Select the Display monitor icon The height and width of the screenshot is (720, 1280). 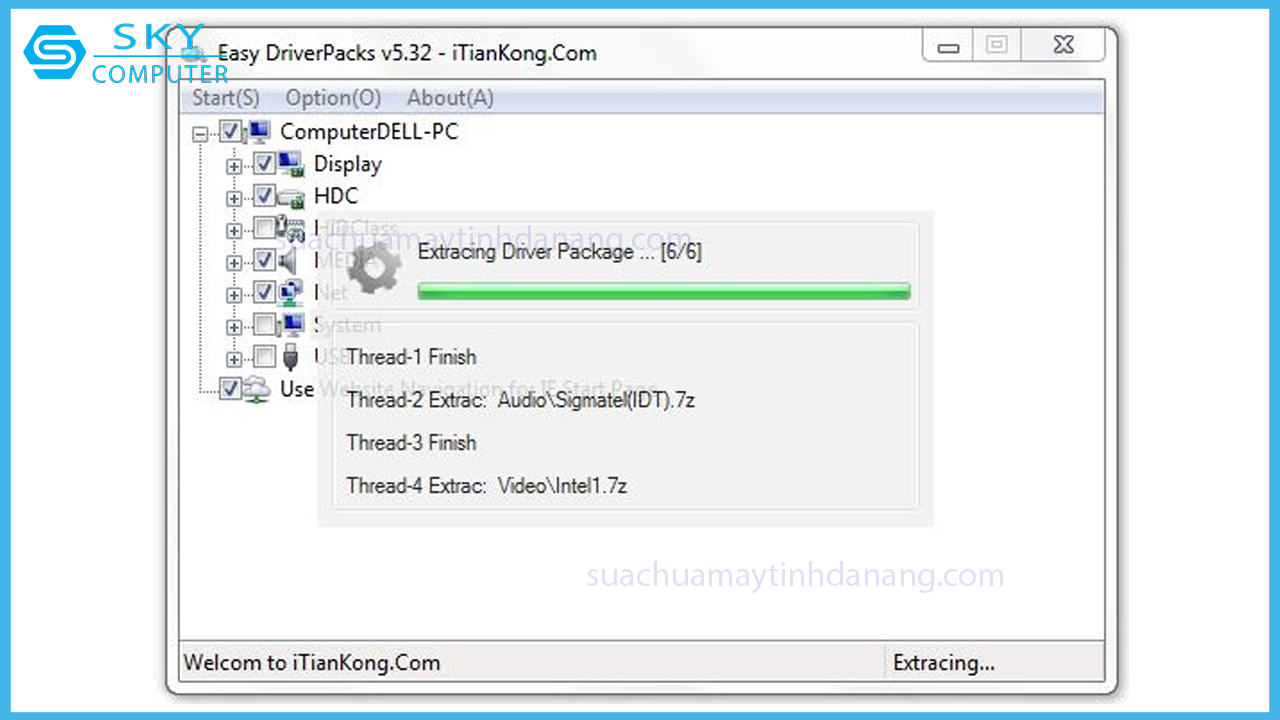coord(291,164)
